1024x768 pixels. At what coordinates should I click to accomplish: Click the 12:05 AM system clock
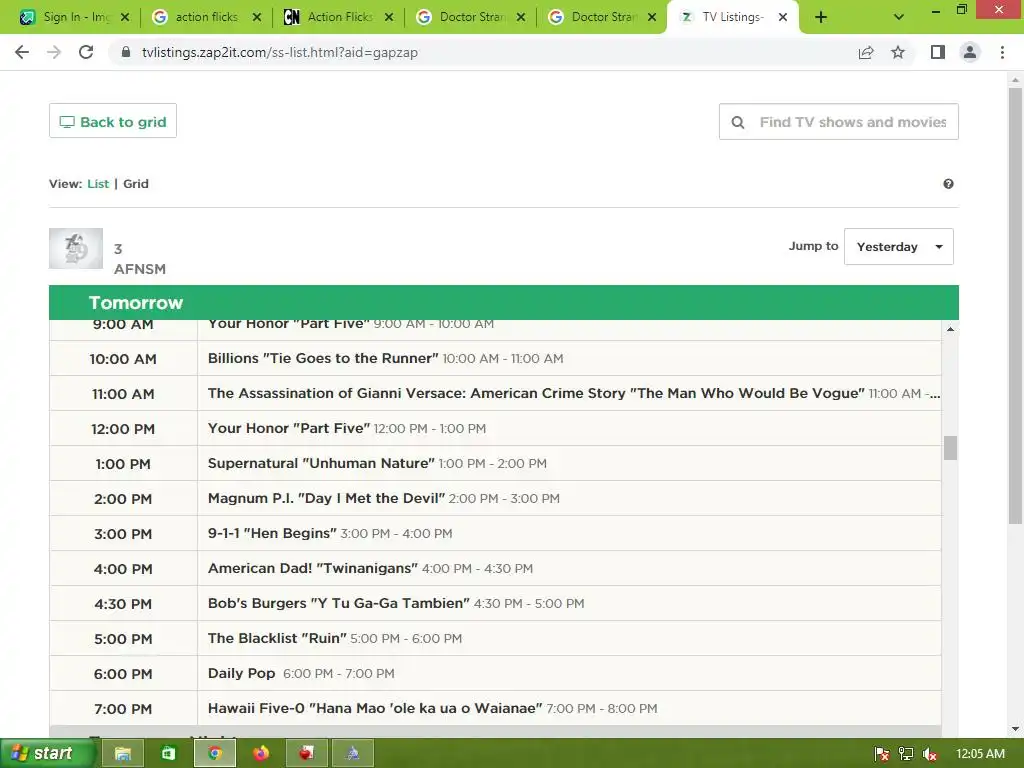tap(980, 754)
